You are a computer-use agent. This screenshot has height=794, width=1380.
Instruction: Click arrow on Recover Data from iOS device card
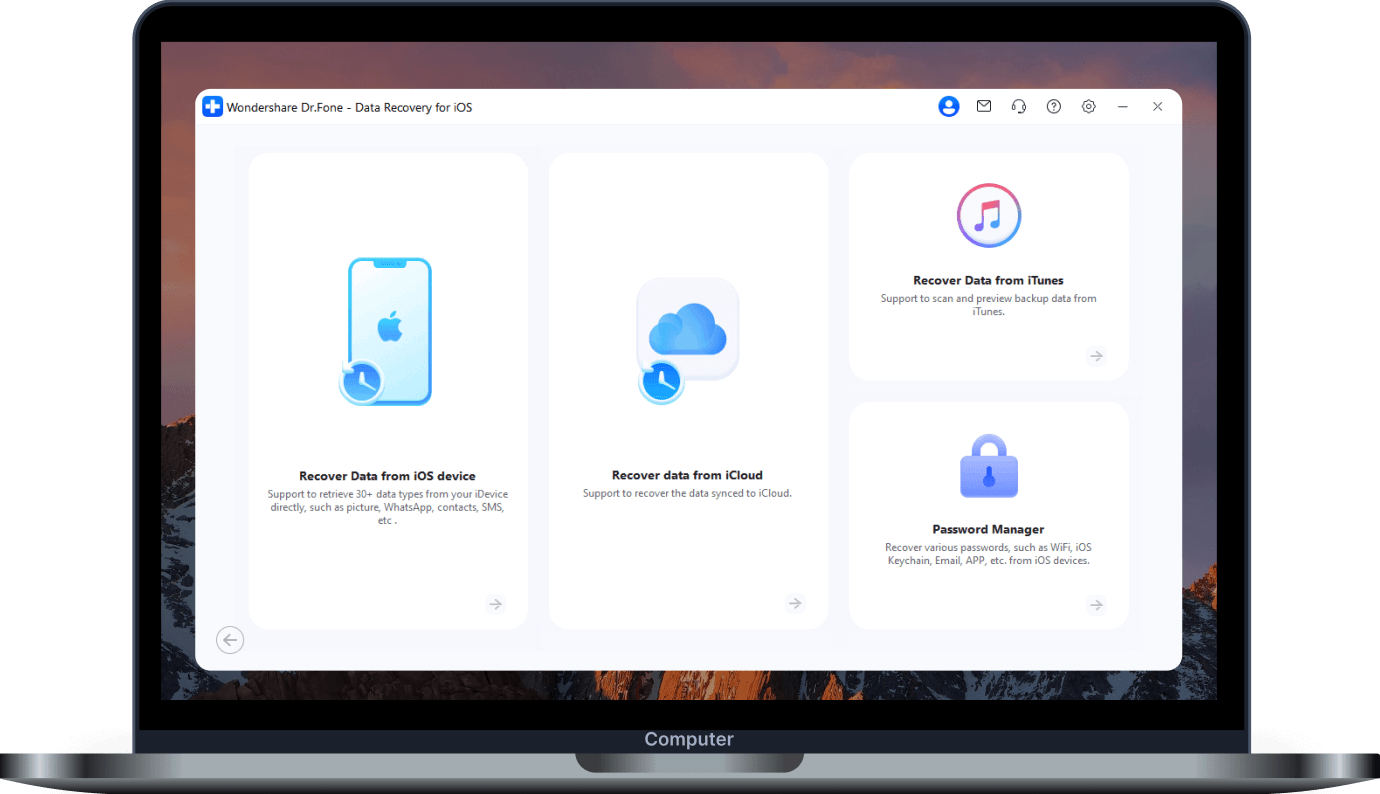coord(495,604)
